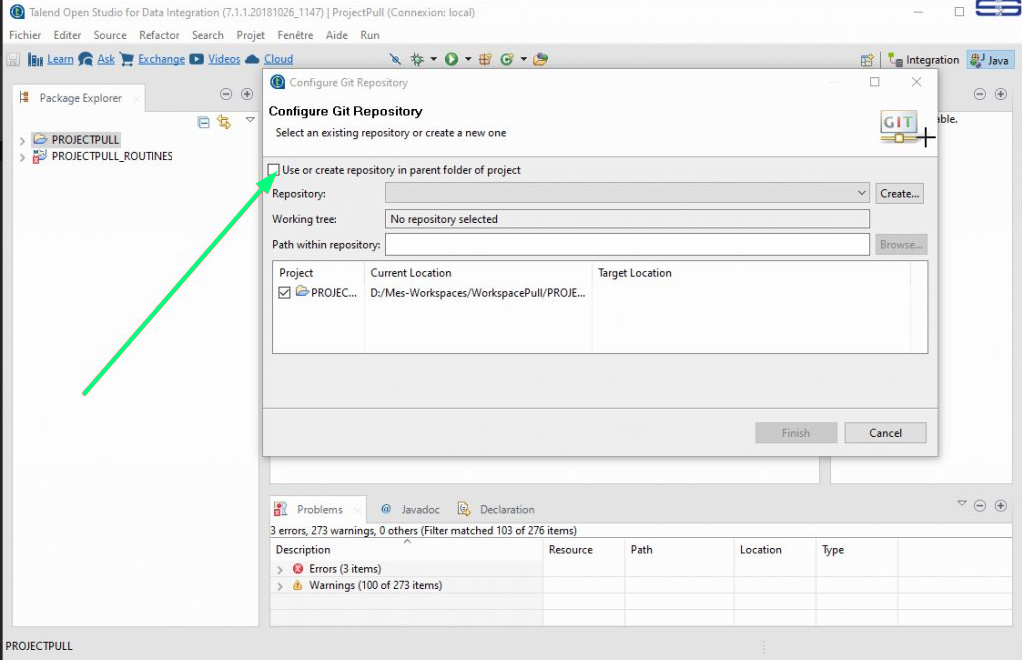Image resolution: width=1022 pixels, height=662 pixels.
Task: Click the Open Type icon
Action: 540,59
